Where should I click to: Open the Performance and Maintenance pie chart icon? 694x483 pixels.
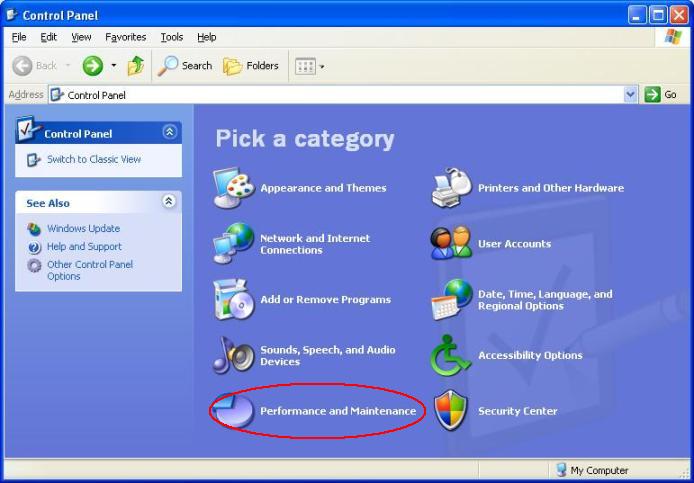tap(234, 411)
